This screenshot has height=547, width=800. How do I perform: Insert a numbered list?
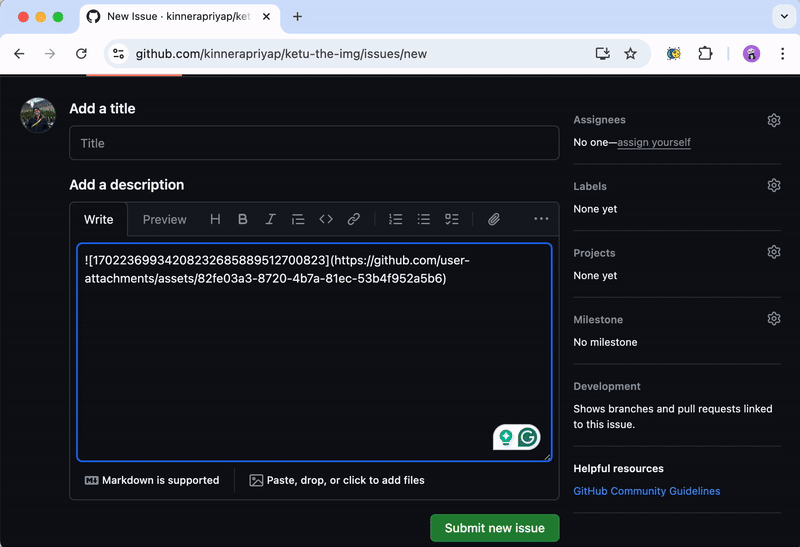click(x=395, y=219)
